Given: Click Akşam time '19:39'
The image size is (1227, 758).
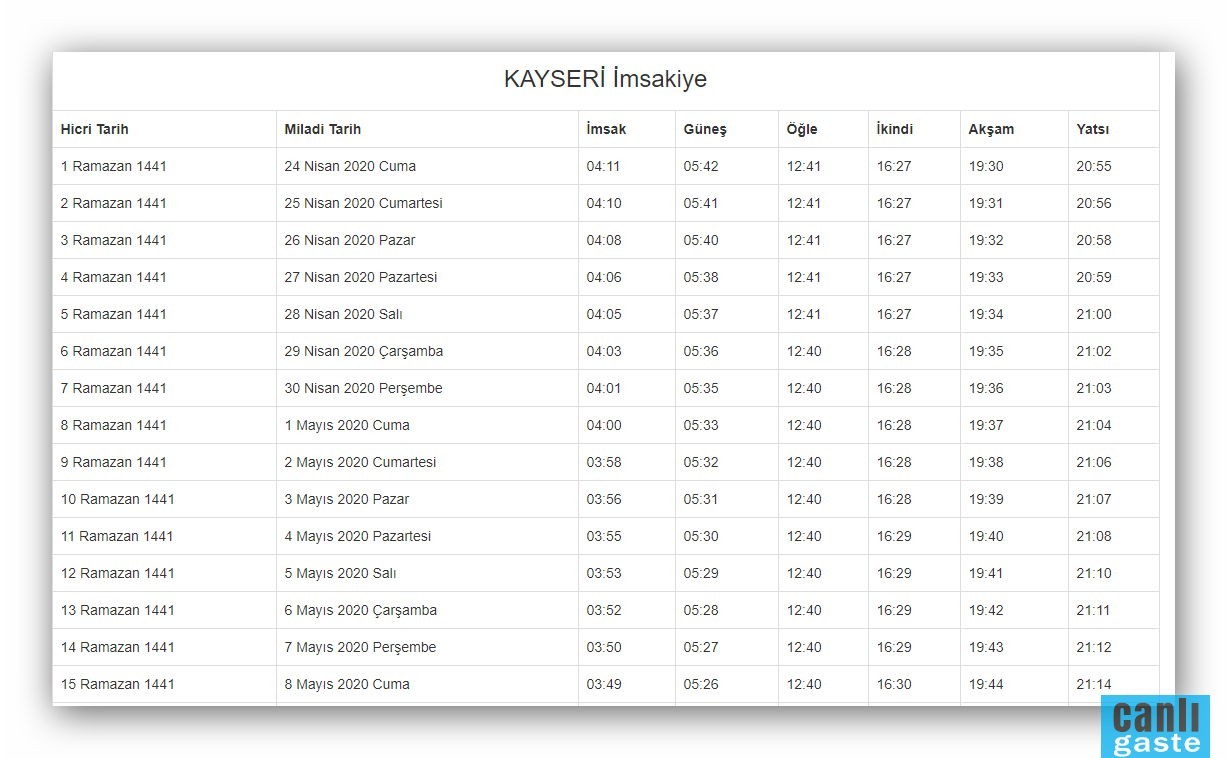Looking at the screenshot, I should pos(986,499).
